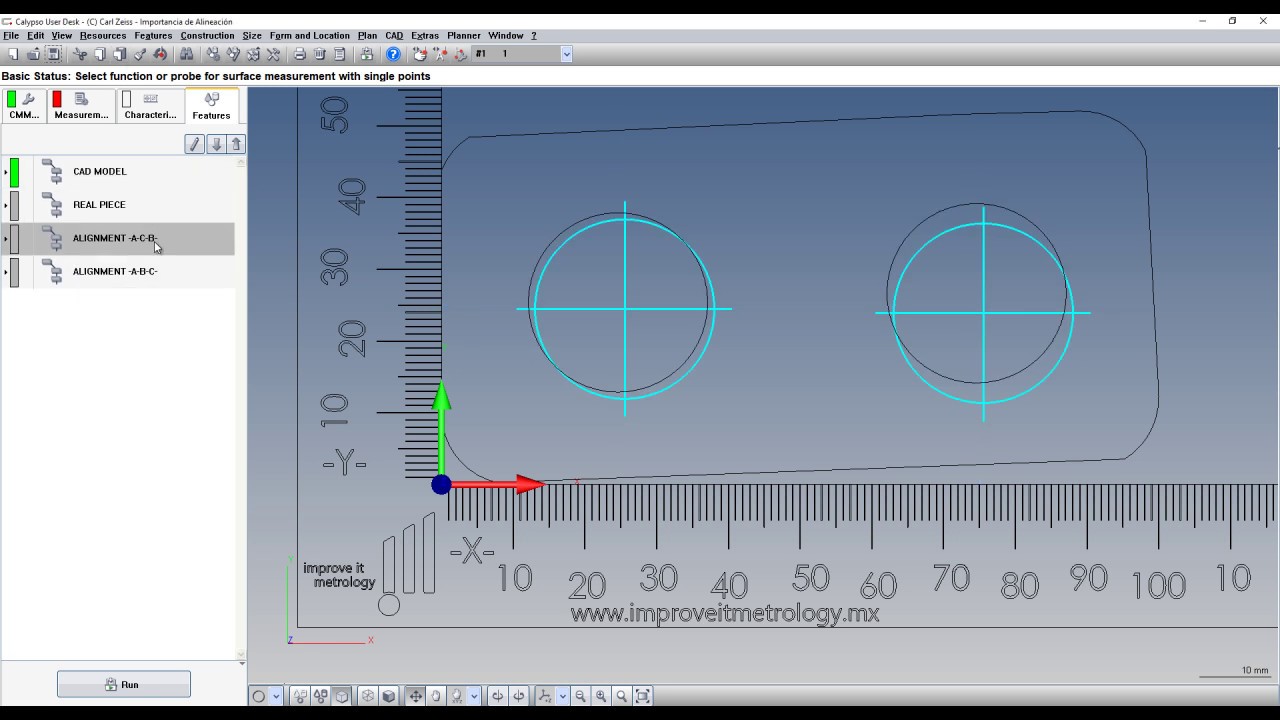This screenshot has width=1280, height=720.
Task: Click the left cyan circle in CAD view
Action: 625,309
